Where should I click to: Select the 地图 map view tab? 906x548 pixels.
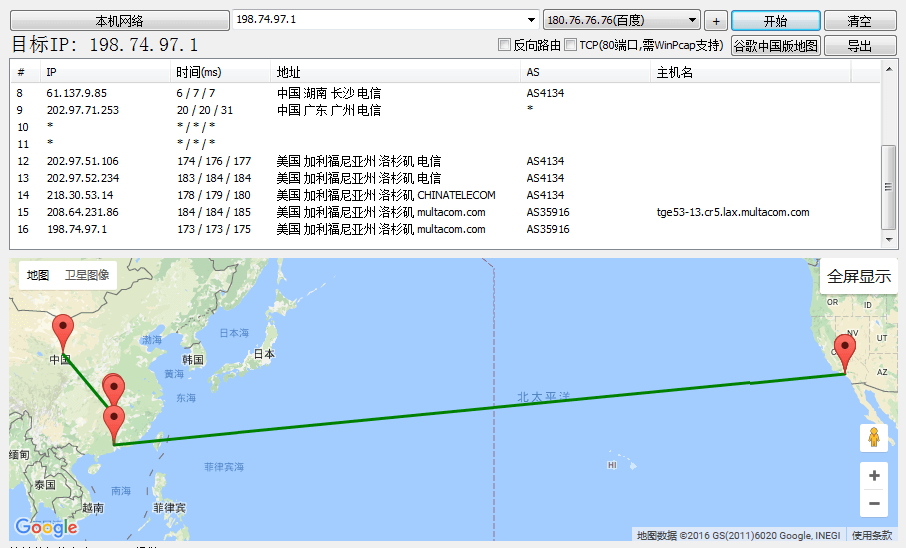tap(38, 275)
